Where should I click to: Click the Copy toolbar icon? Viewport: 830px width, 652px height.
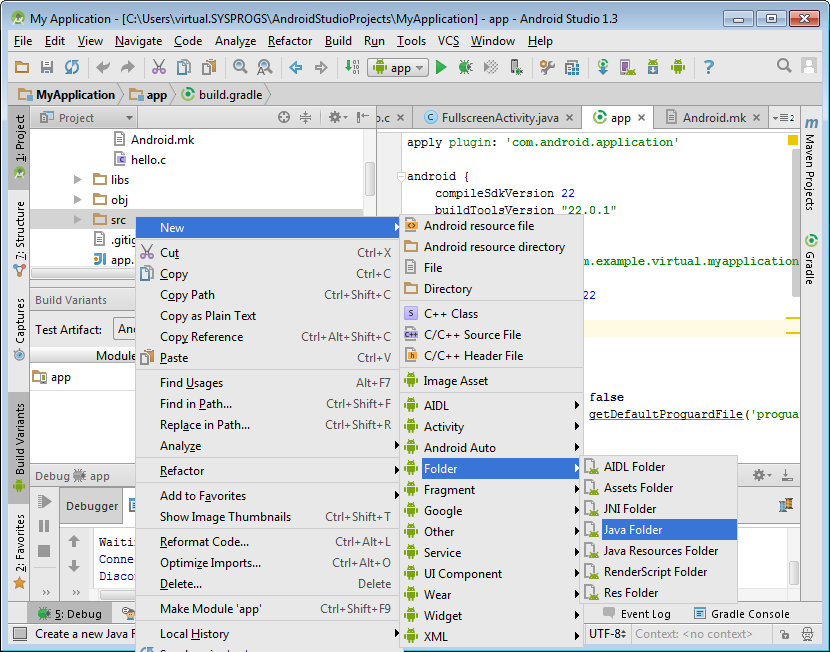click(x=184, y=67)
